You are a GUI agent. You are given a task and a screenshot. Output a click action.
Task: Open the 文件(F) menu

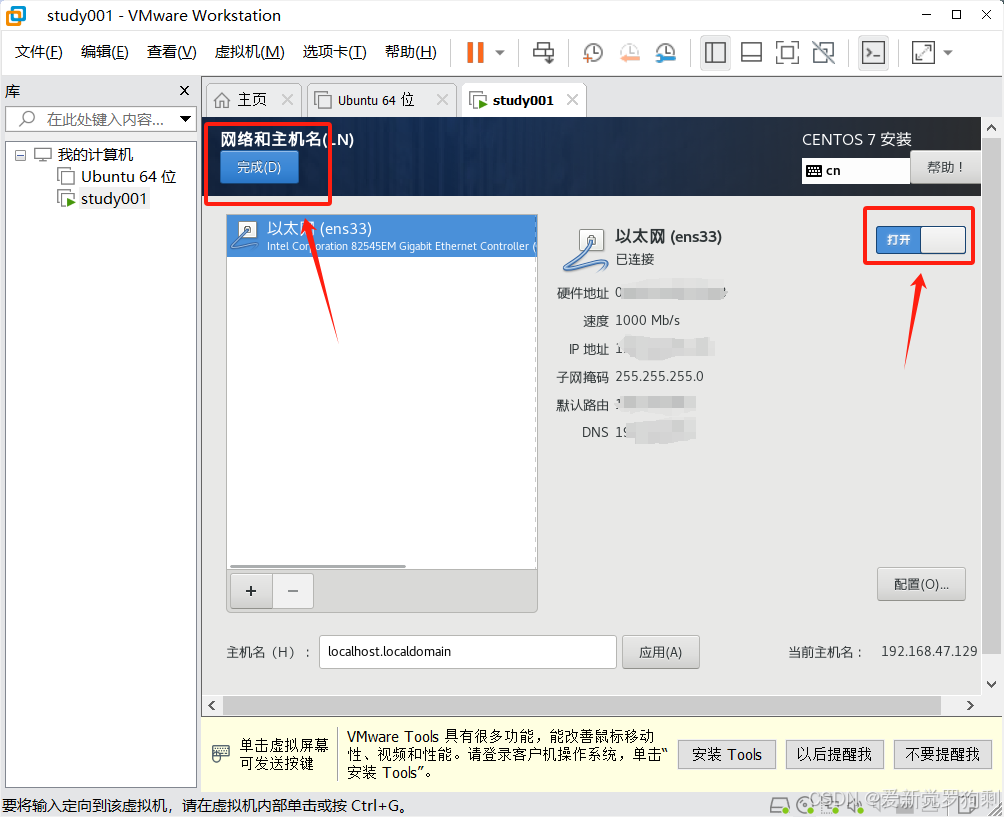(x=38, y=52)
